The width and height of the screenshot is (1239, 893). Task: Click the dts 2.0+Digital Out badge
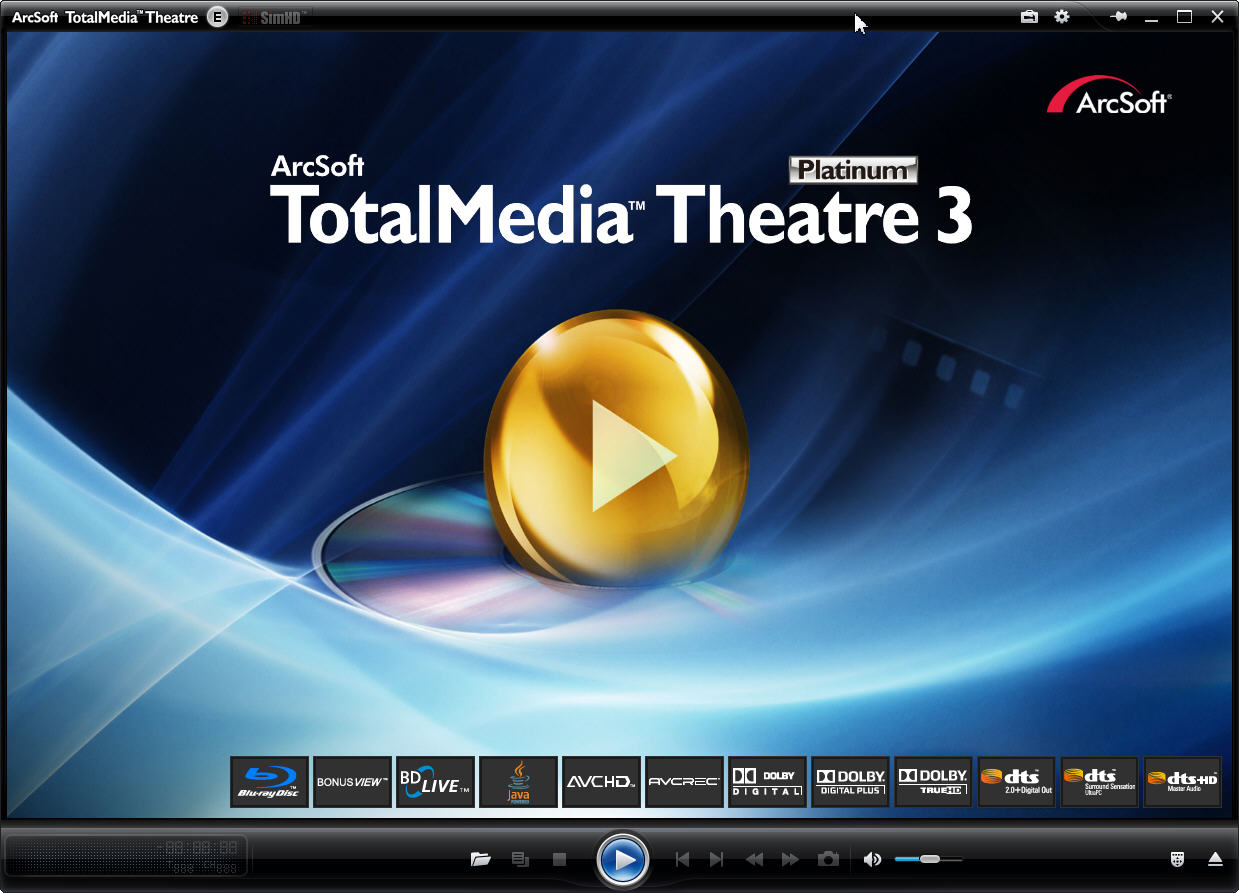[1016, 782]
